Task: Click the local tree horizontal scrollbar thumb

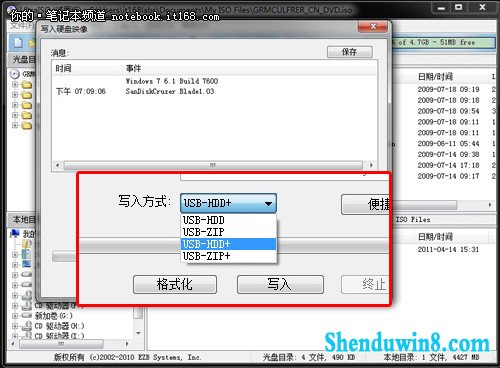Action: click(61, 344)
